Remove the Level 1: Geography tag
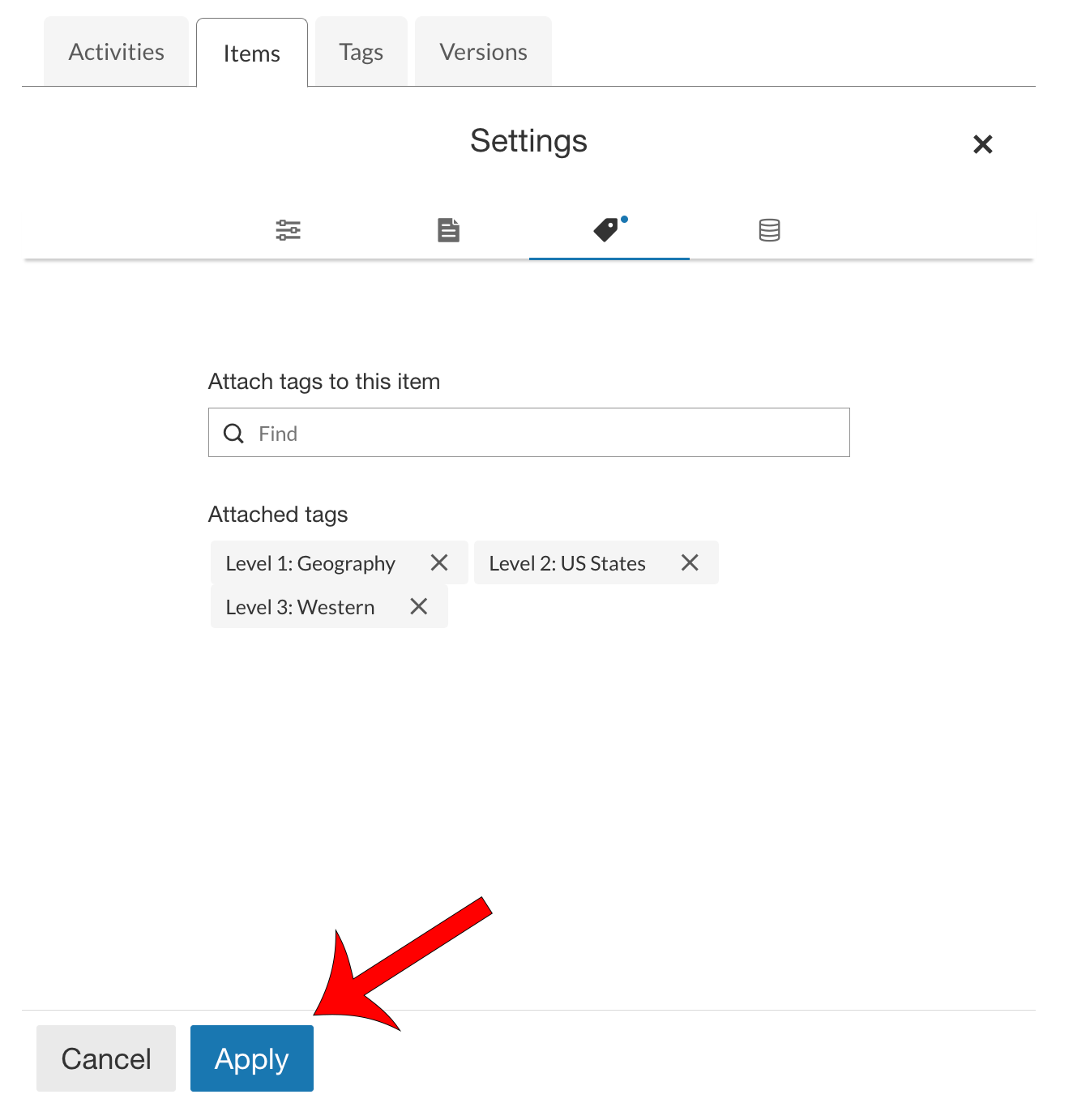The image size is (1073, 1120). click(440, 562)
